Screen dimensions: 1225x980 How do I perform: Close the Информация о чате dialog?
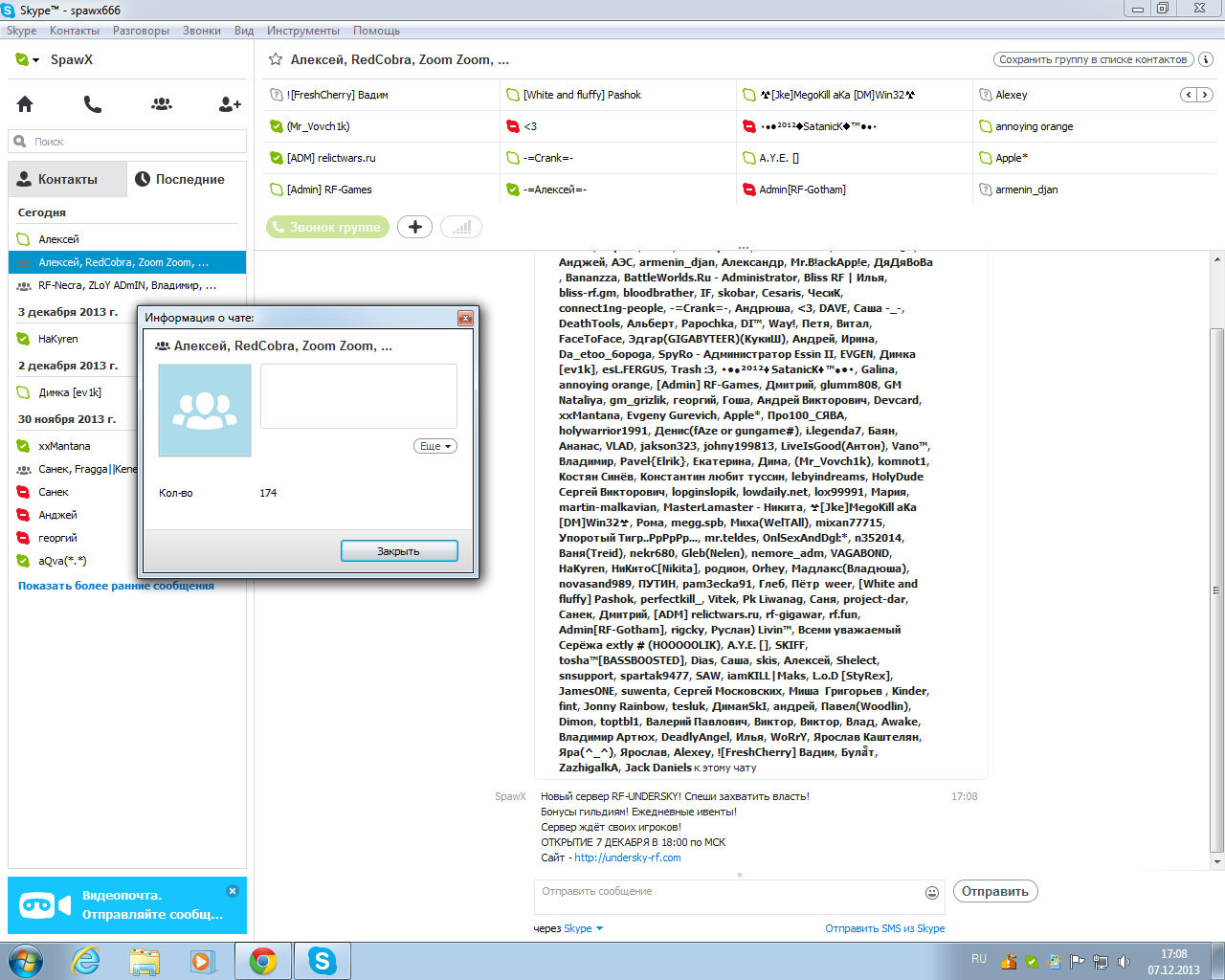click(x=465, y=318)
